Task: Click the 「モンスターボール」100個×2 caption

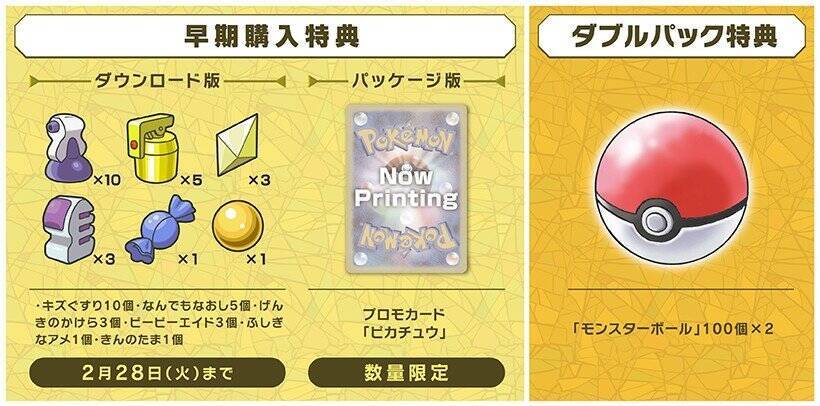Action: (673, 330)
